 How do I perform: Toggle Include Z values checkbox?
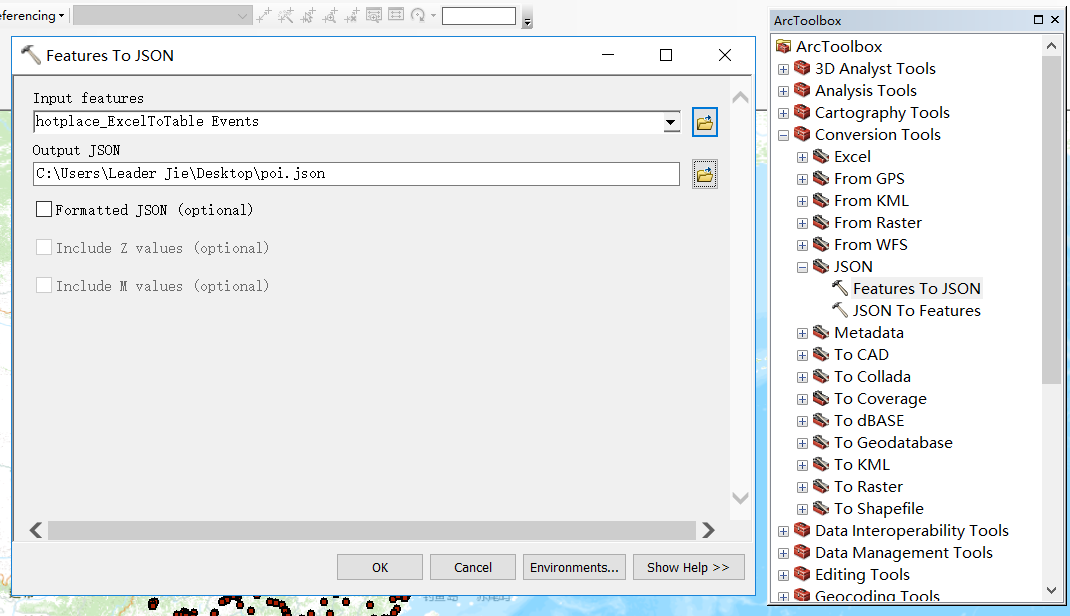coord(44,247)
